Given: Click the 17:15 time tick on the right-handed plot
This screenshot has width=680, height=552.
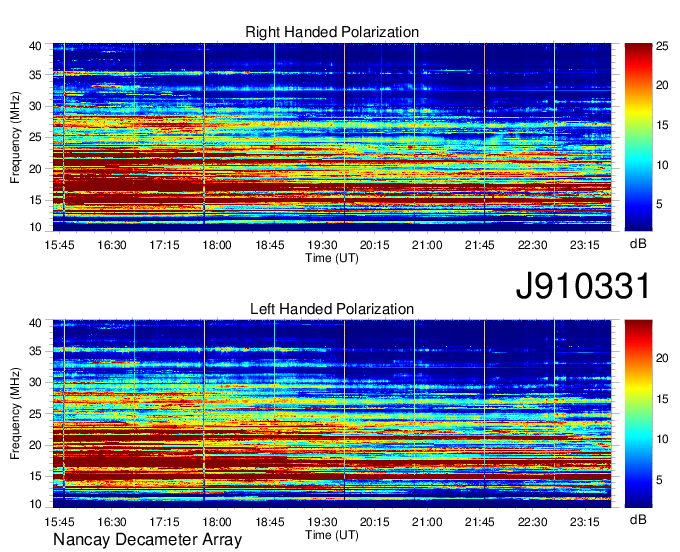Looking at the screenshot, I should pos(164,245).
